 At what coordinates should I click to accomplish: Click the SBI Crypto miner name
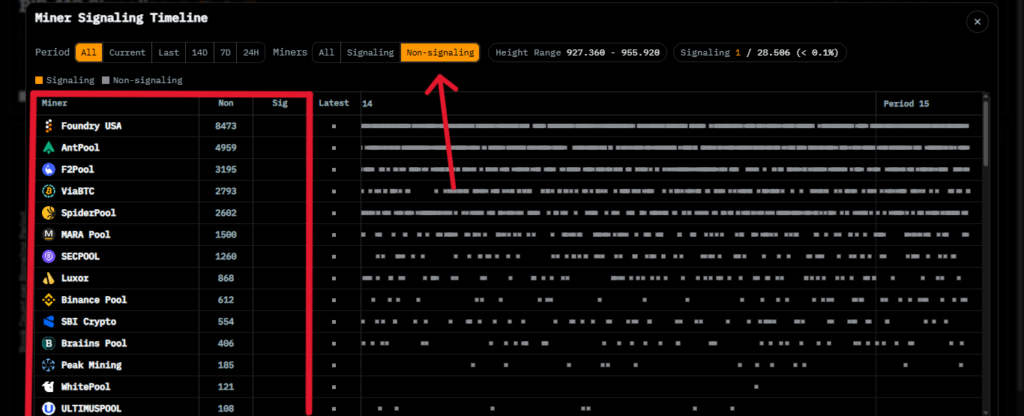click(x=89, y=322)
